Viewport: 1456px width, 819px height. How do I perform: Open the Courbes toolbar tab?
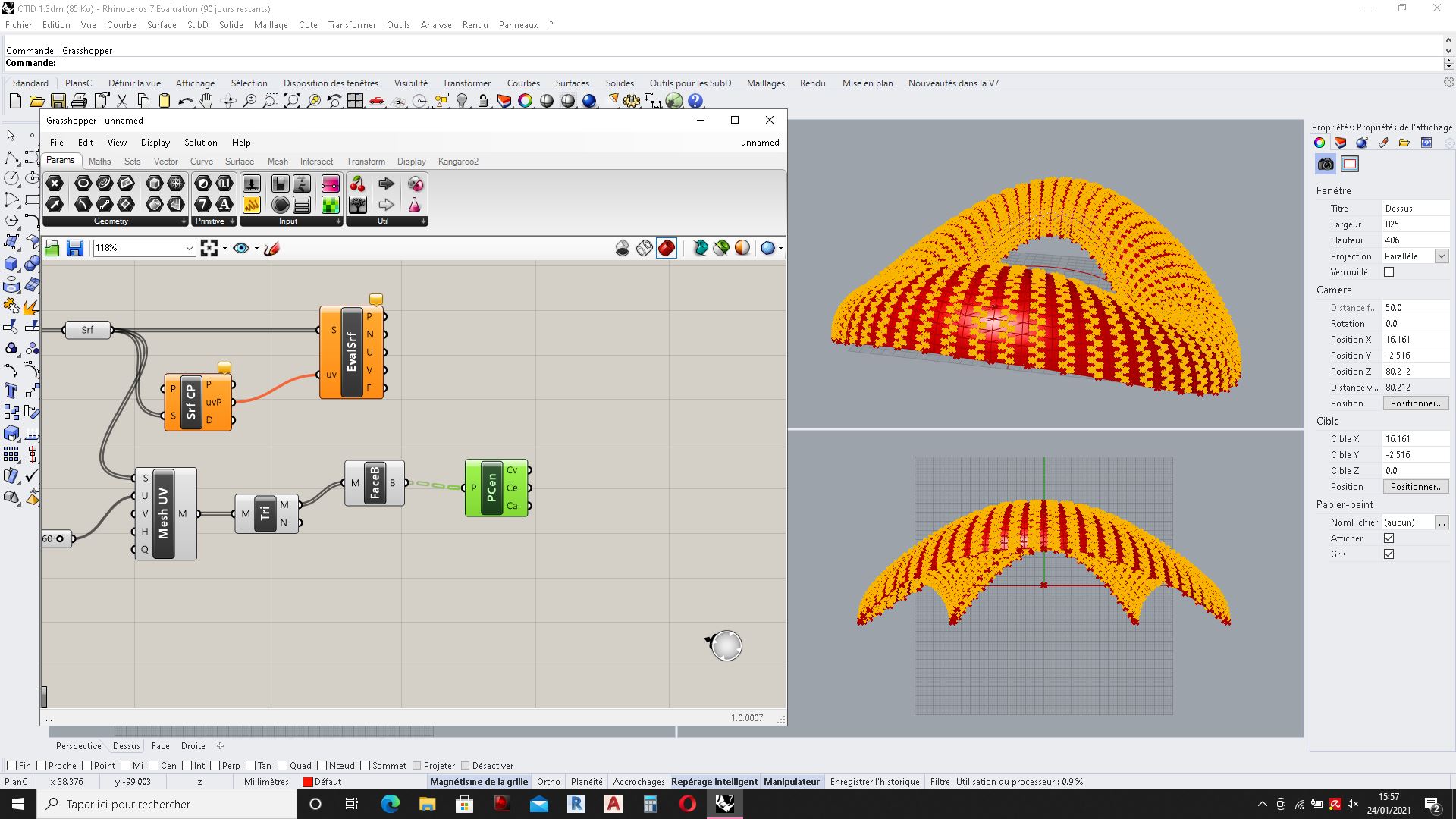coord(523,83)
